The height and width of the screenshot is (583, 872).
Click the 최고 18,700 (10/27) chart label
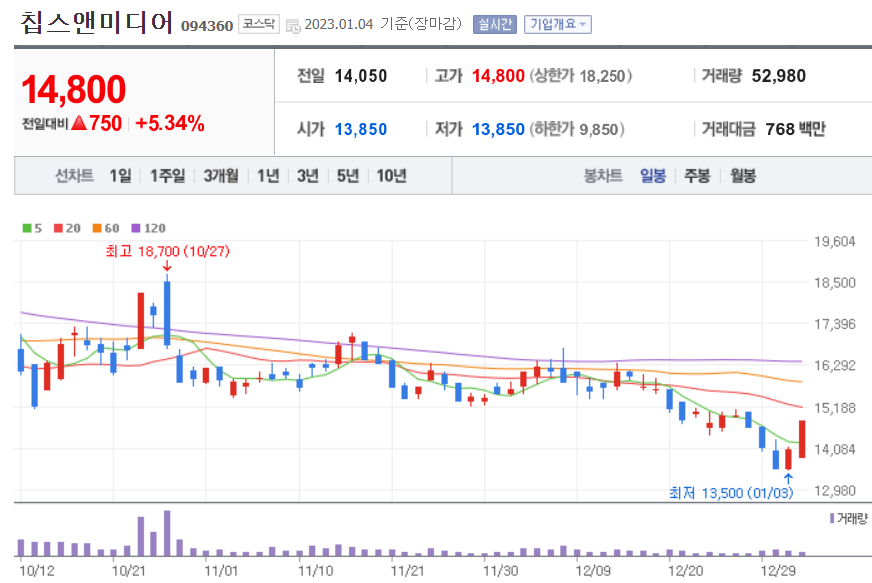coord(167,251)
